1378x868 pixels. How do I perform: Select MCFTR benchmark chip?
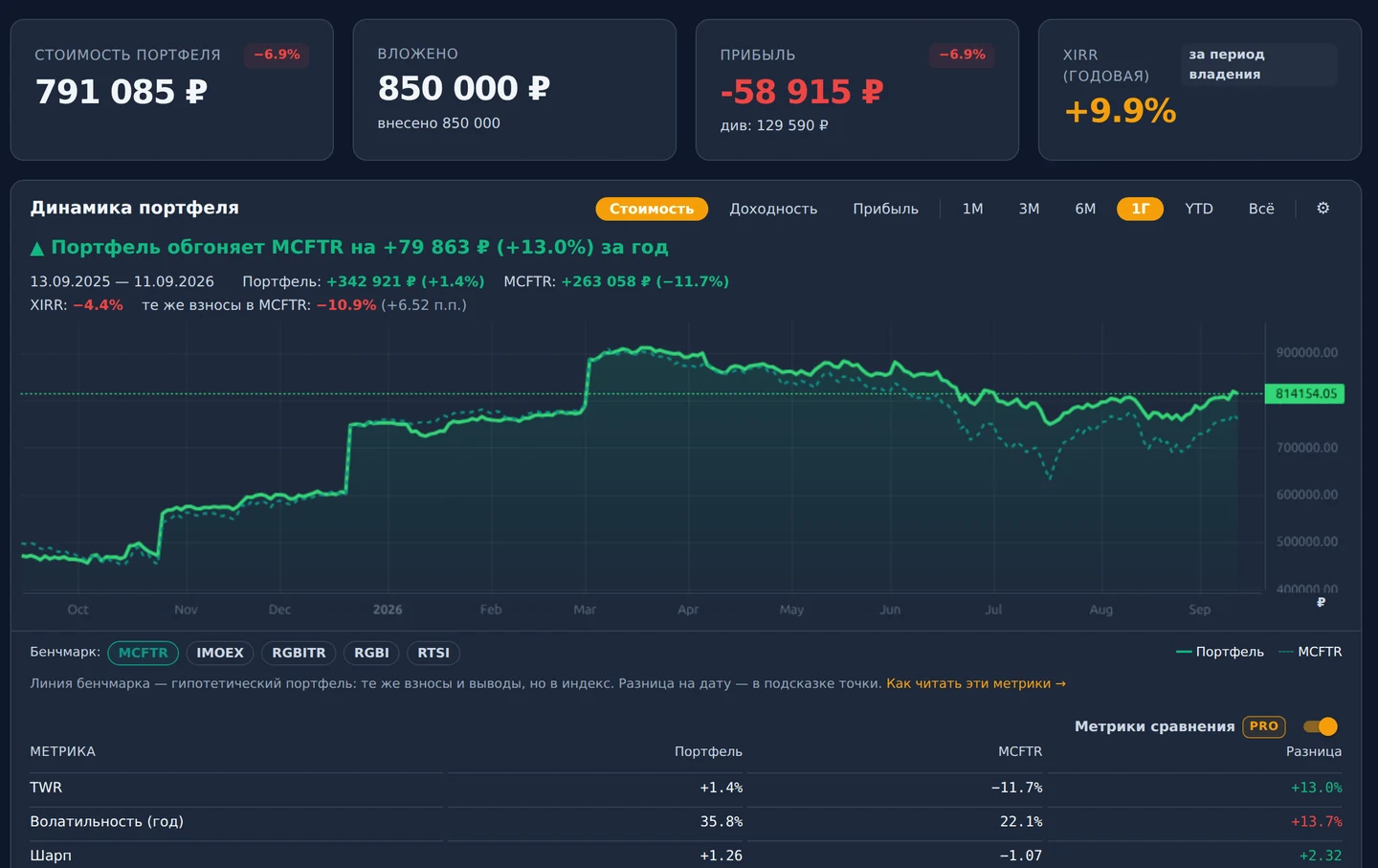pos(143,653)
